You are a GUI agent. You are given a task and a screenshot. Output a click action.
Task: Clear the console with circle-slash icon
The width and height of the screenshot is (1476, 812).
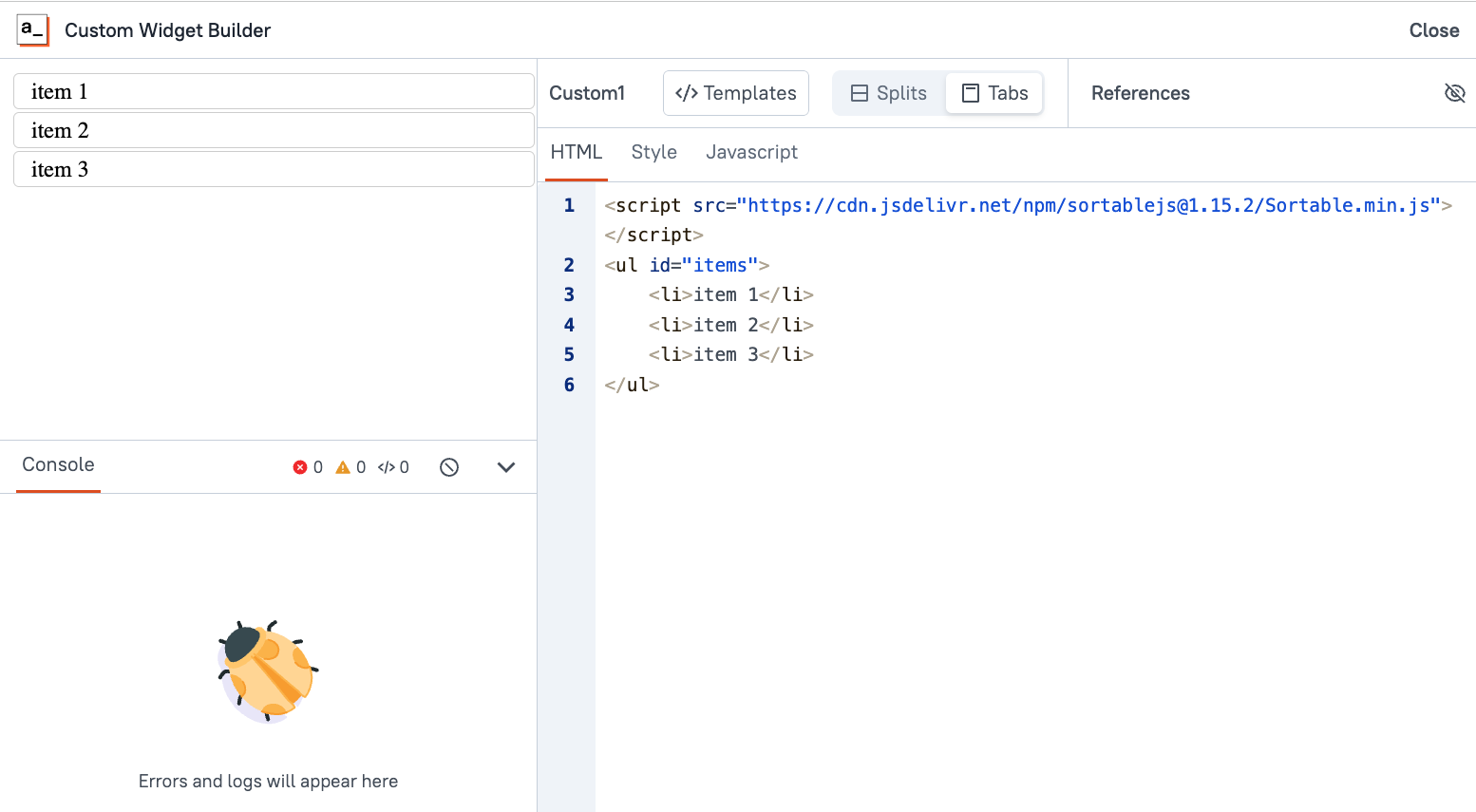tap(449, 467)
